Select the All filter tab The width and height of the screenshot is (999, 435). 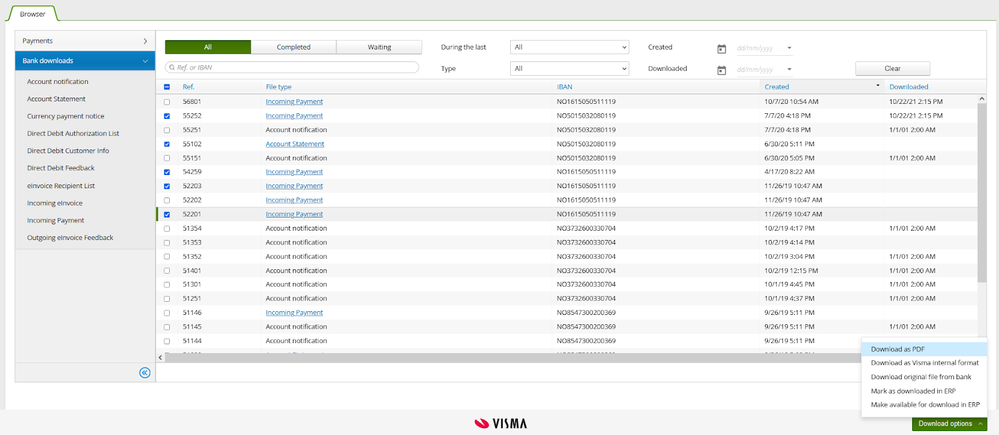point(208,47)
